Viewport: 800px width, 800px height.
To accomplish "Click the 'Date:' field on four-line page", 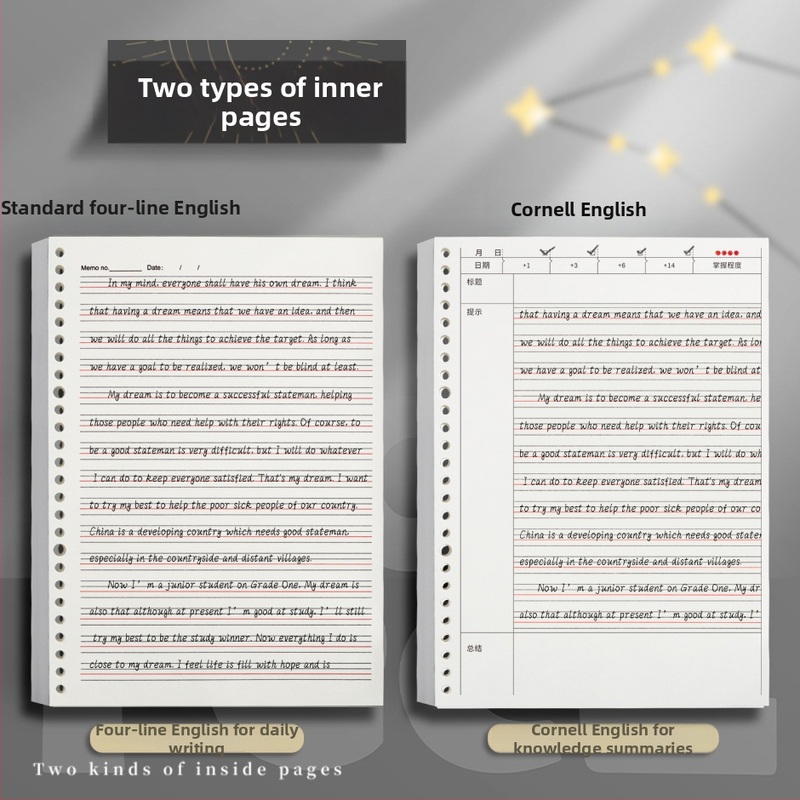I will tap(173, 267).
